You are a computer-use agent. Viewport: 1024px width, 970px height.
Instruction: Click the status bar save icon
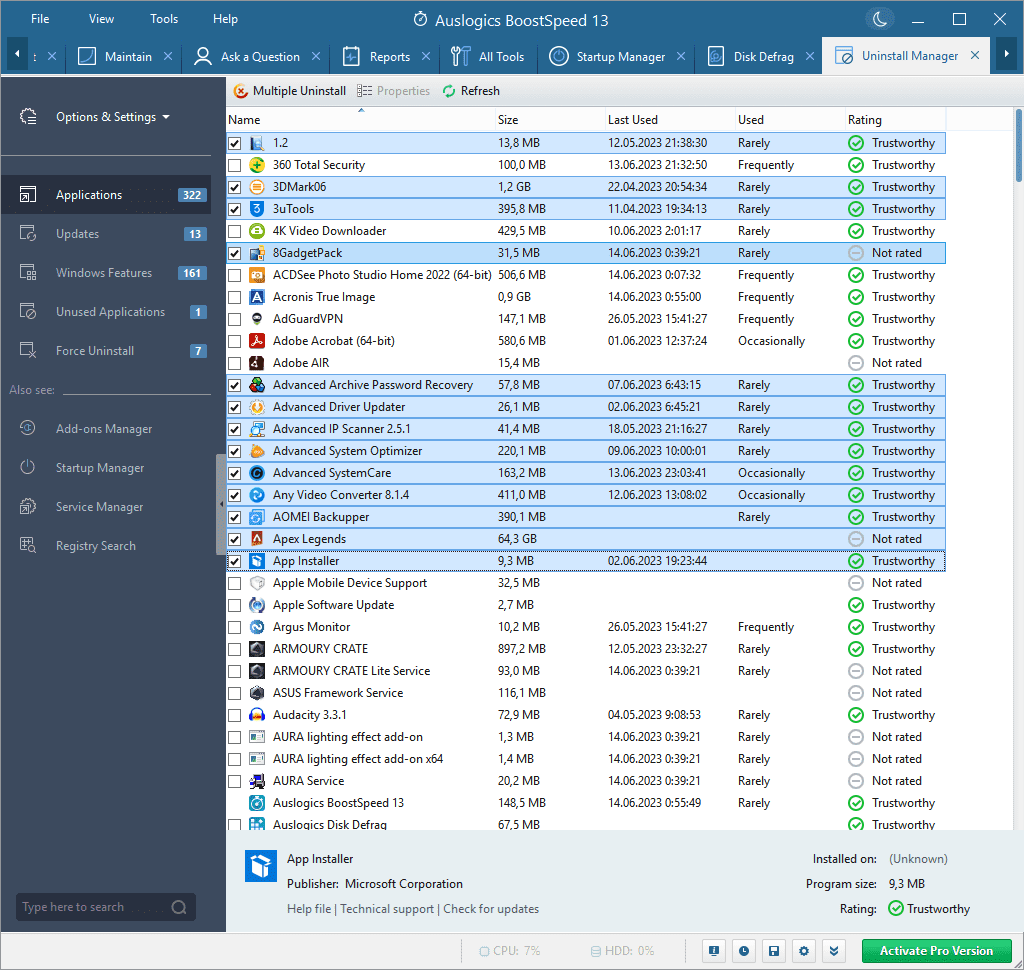[774, 951]
